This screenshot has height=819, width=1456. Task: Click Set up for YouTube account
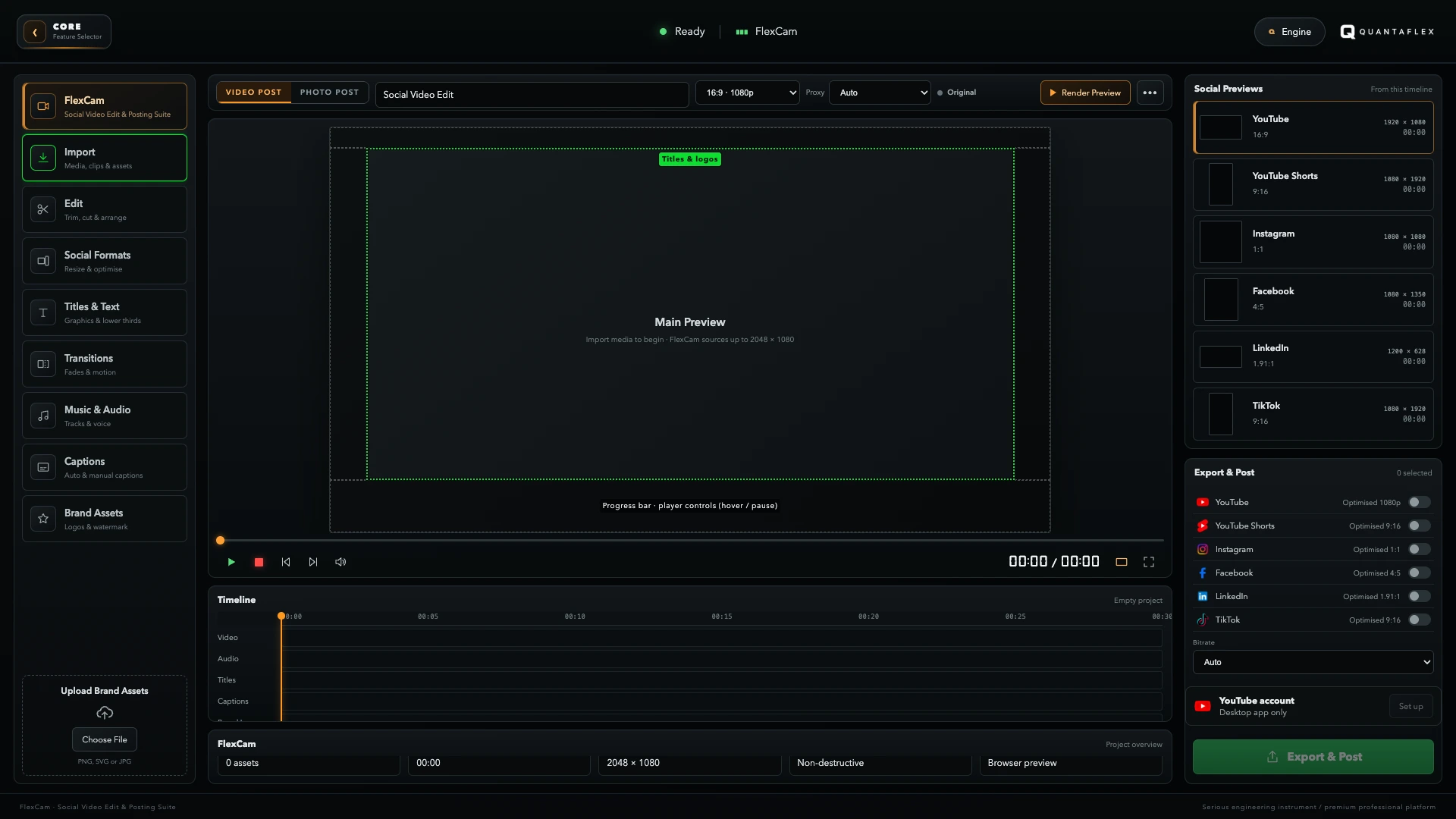pyautogui.click(x=1410, y=706)
